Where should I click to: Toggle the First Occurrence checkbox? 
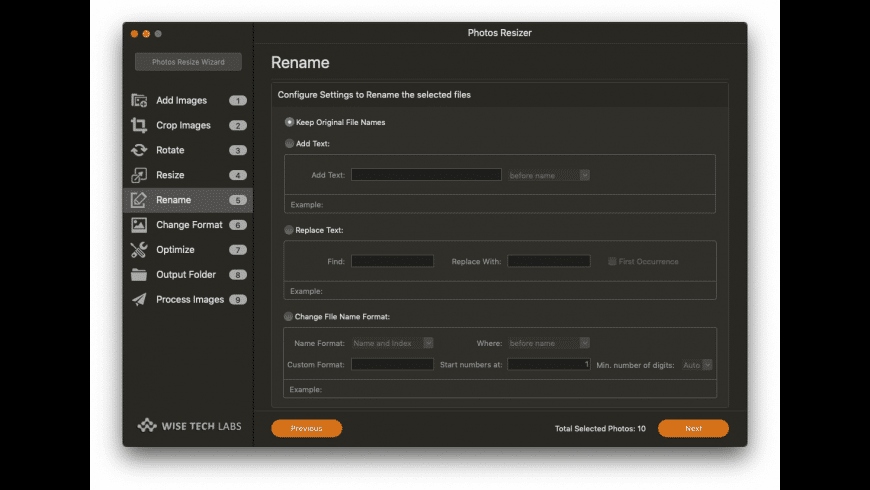coord(612,262)
